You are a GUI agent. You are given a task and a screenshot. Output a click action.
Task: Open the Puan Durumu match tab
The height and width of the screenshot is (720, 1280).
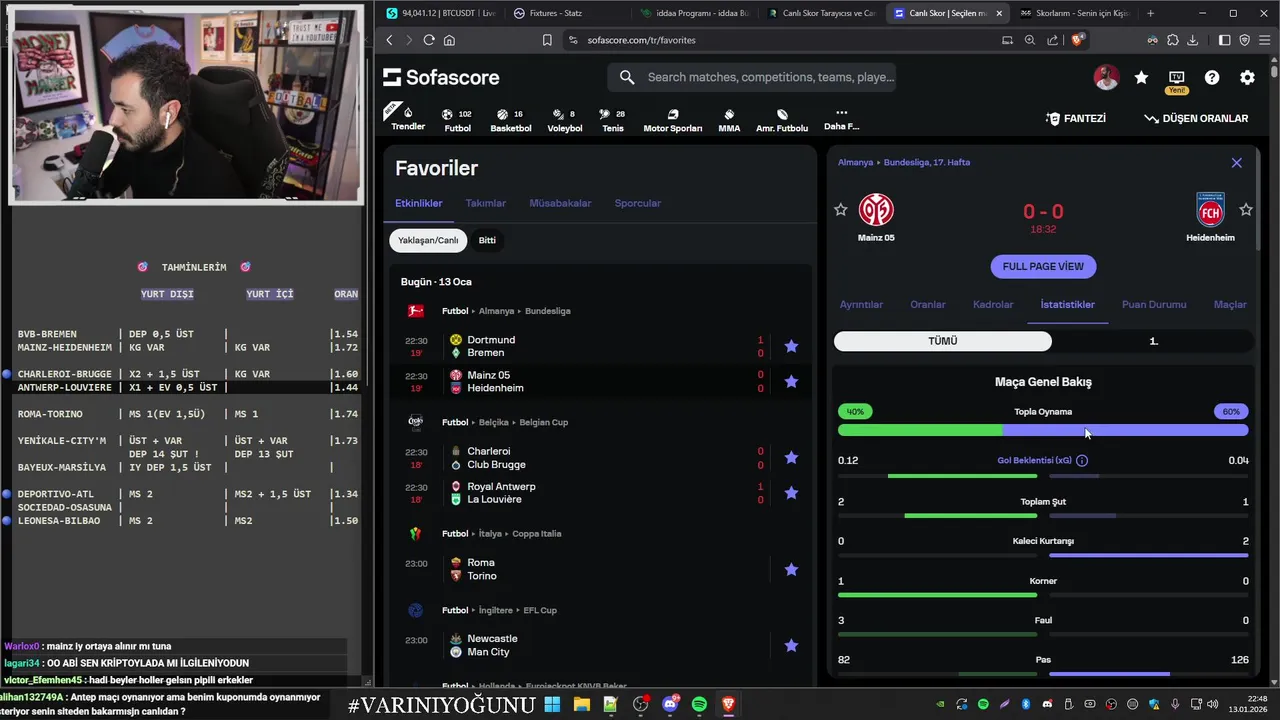[x=1154, y=305]
